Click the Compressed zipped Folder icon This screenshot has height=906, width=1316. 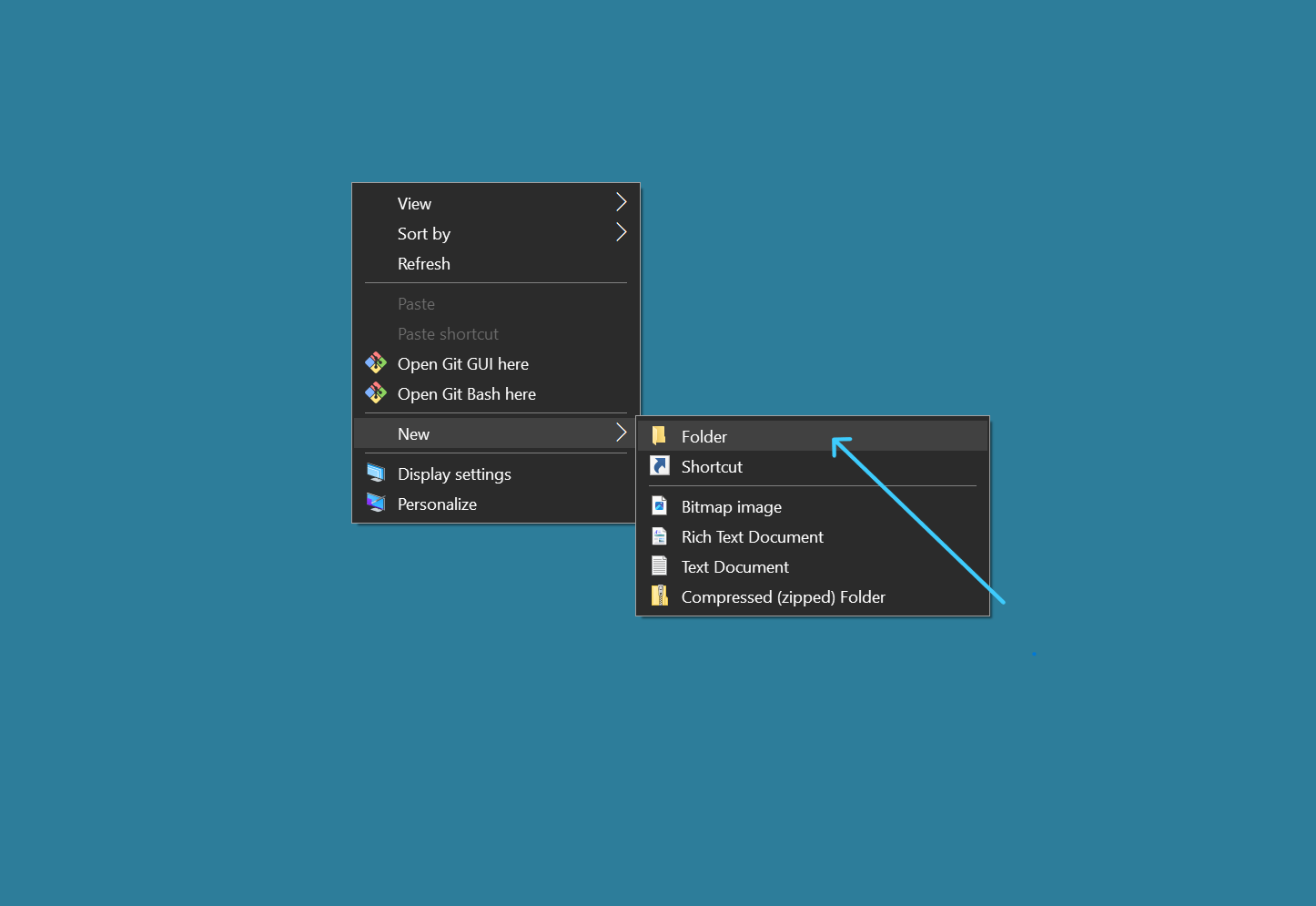coord(660,596)
